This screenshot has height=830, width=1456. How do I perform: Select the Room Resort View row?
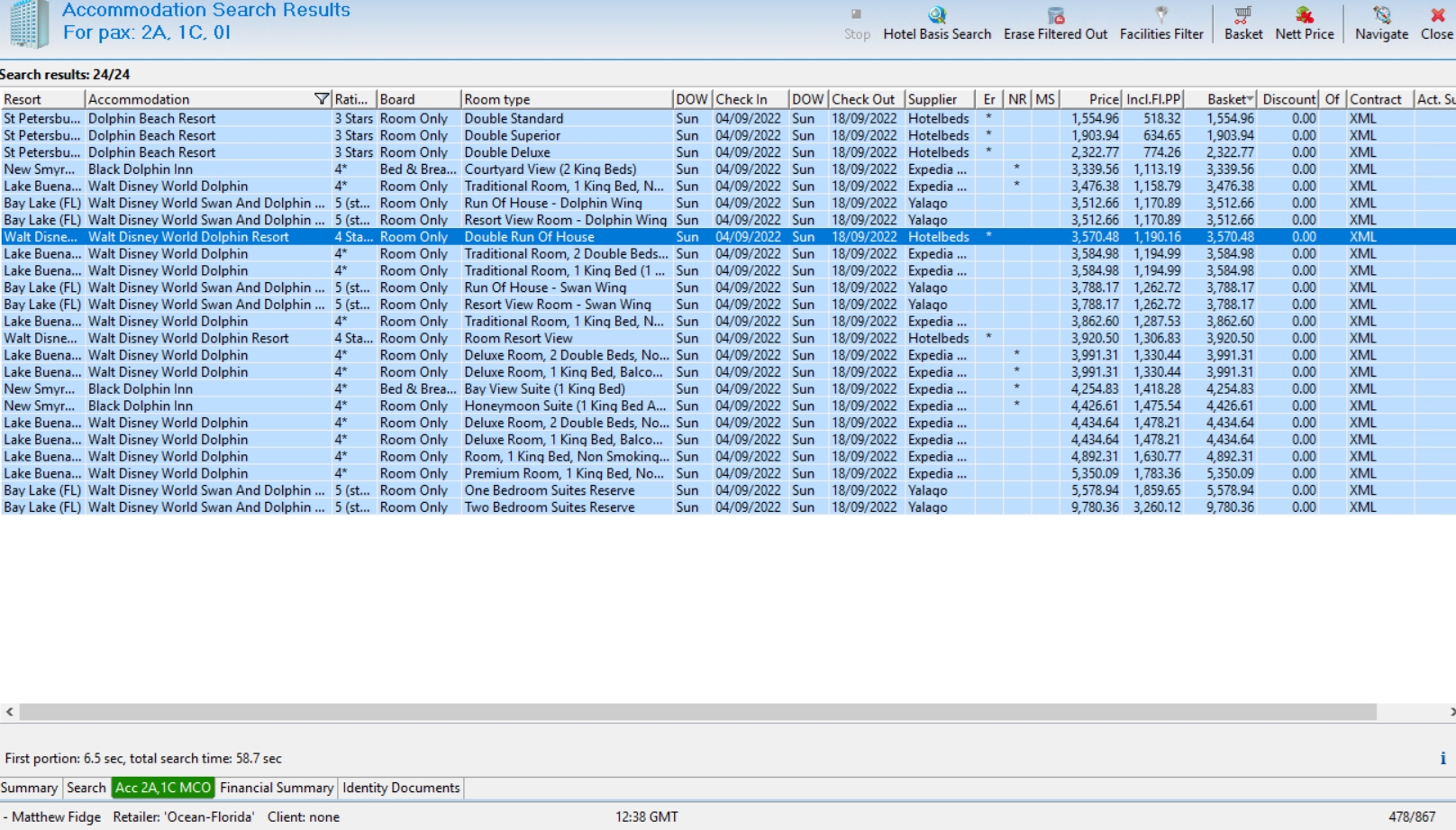click(x=728, y=338)
